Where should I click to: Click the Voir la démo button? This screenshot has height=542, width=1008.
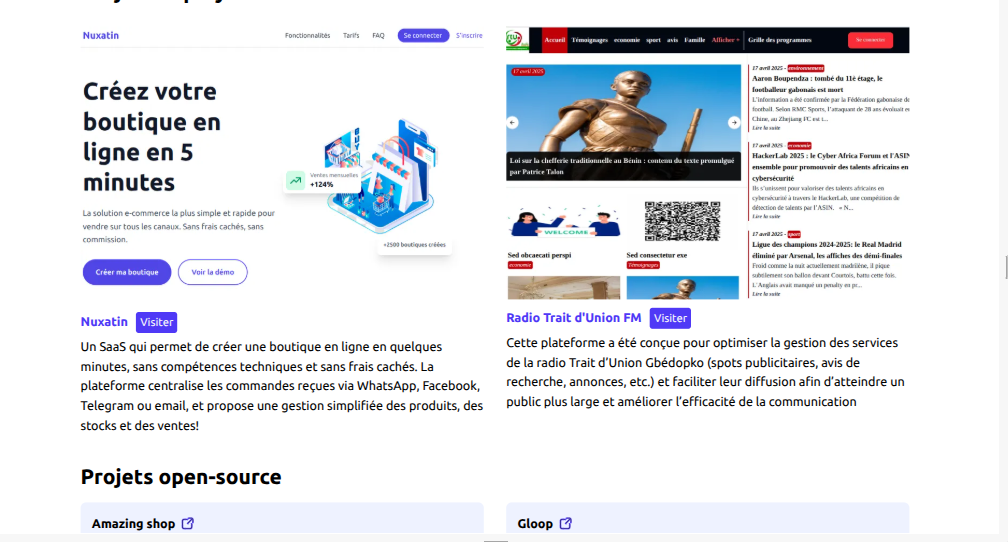pos(213,272)
